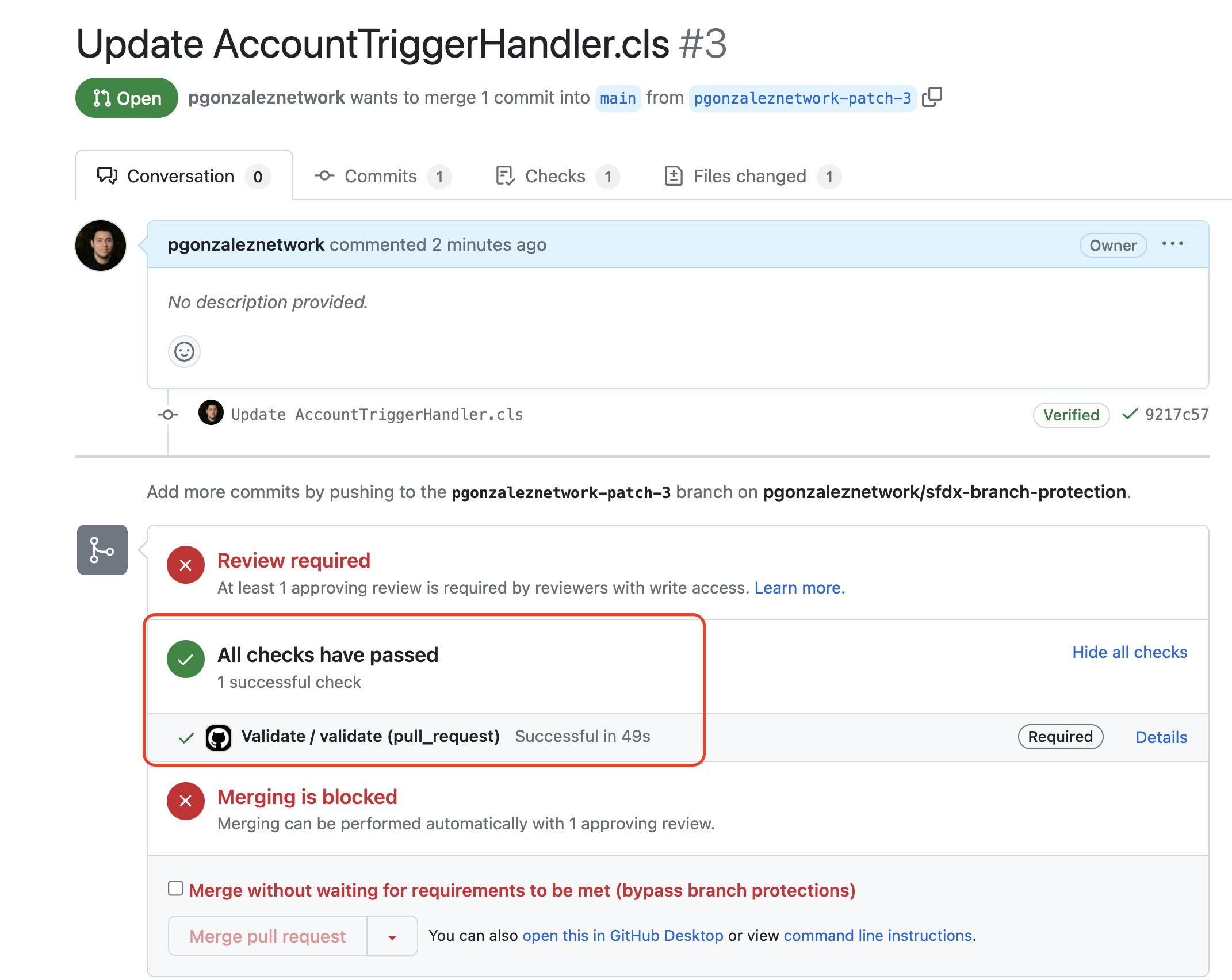Copy the branch name using copy icon
Screen dimensions: 1232x980
pos(932,97)
